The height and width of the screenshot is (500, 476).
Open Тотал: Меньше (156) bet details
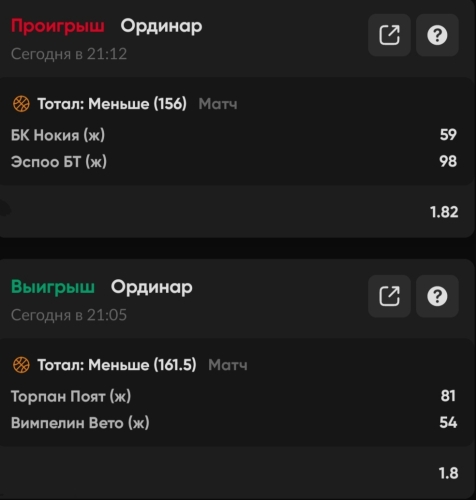tap(112, 104)
